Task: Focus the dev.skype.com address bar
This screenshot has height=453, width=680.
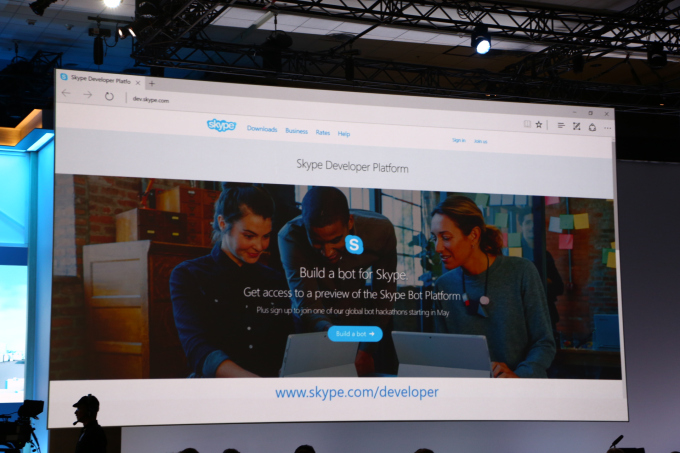Action: pos(304,104)
